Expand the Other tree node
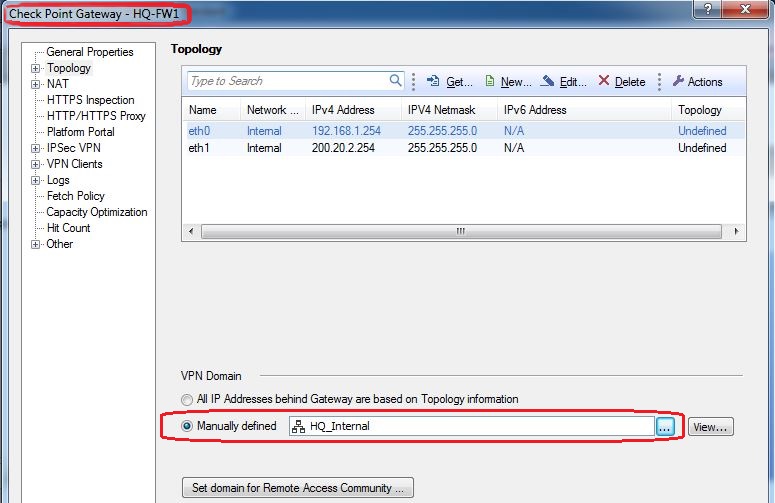The image size is (775, 503). coord(35,245)
